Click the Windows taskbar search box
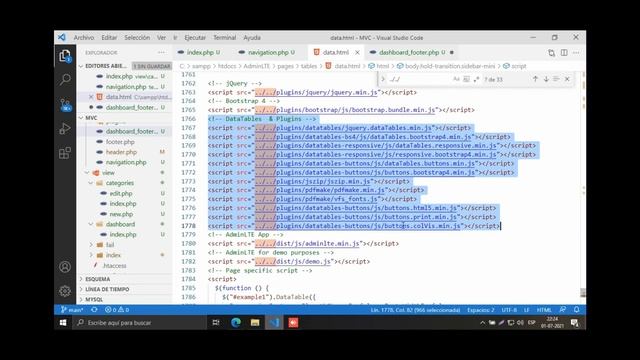Viewport: 640px width, 360px height. pyautogui.click(x=141, y=322)
